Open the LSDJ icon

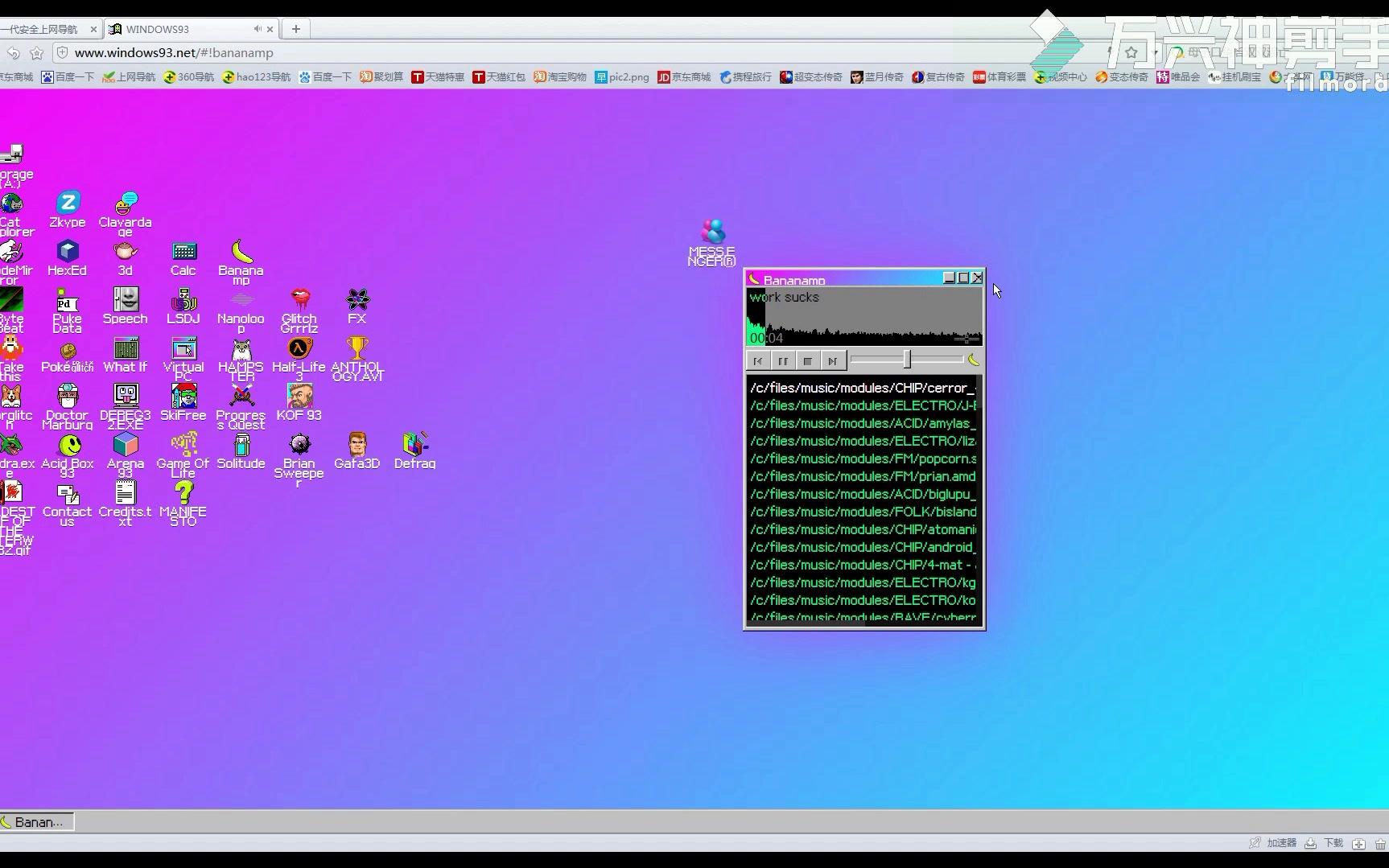pyautogui.click(x=183, y=306)
